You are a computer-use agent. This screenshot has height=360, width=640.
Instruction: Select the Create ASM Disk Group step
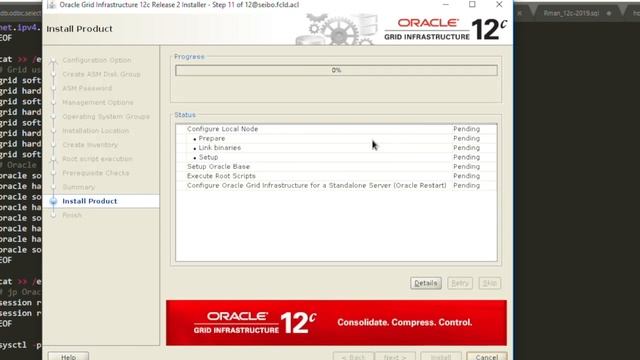click(x=101, y=74)
